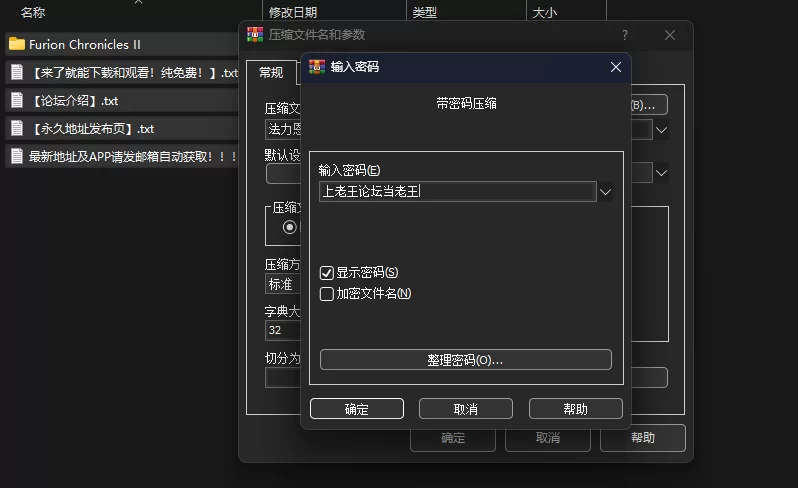Click the browse (B)... button
The width and height of the screenshot is (798, 488).
[649, 105]
